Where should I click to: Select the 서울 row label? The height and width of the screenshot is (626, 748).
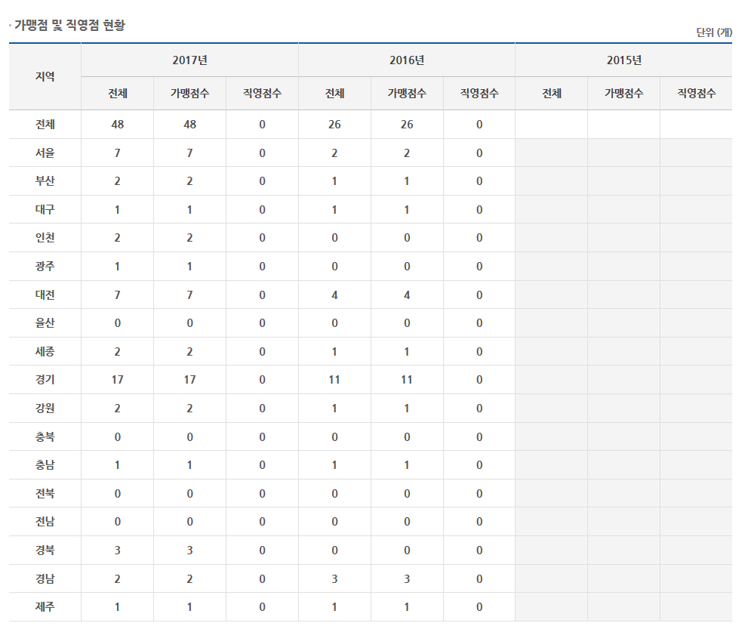point(45,153)
